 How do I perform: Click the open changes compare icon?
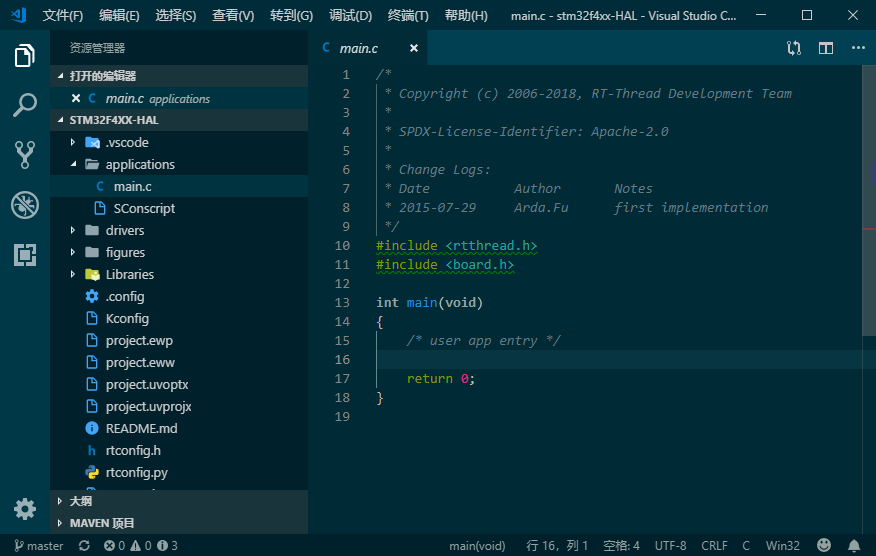coord(794,48)
